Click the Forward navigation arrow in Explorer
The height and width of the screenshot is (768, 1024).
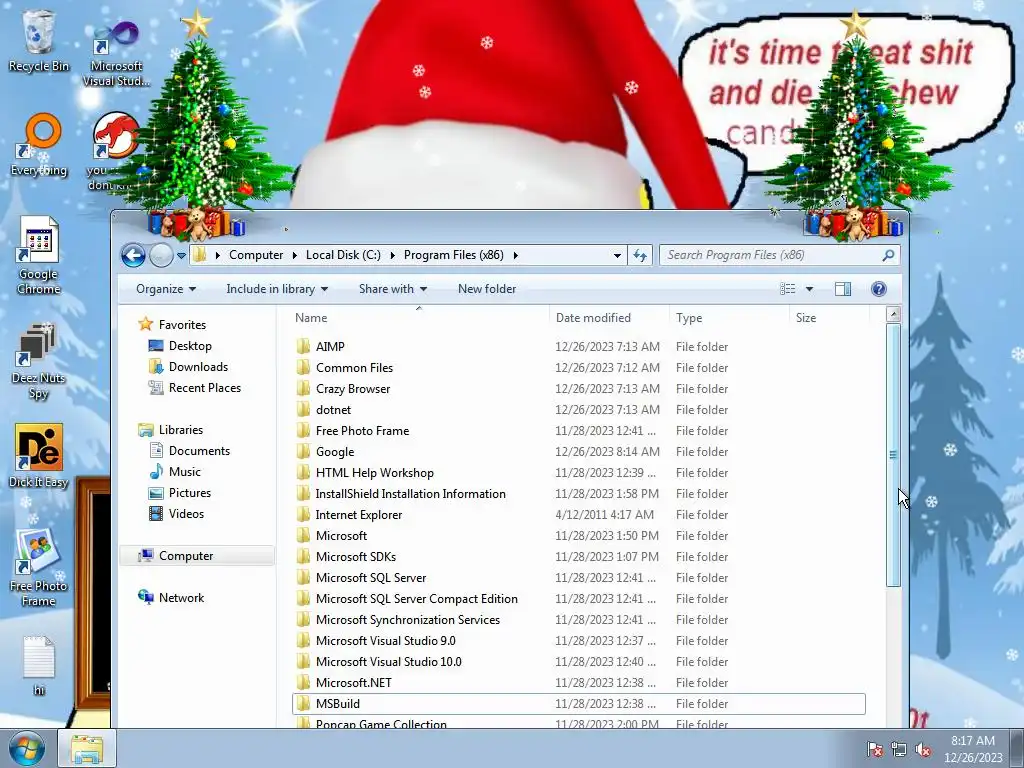tap(161, 255)
